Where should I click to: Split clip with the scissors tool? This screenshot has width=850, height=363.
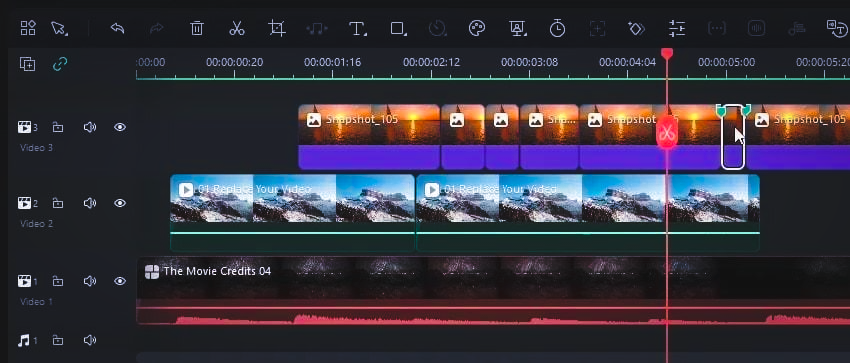(236, 28)
